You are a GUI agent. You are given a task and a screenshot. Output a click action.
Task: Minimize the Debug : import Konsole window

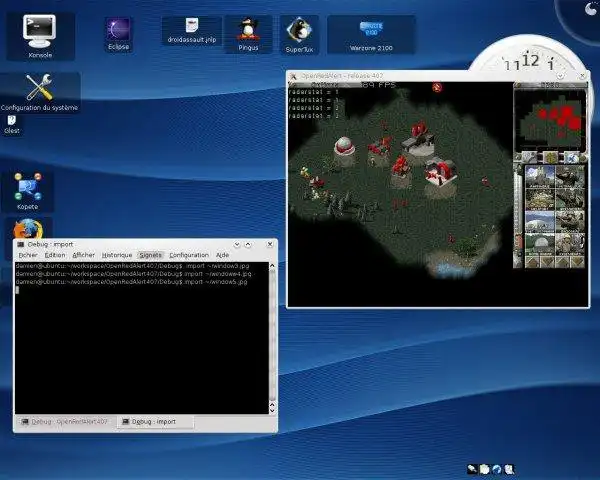(237, 244)
